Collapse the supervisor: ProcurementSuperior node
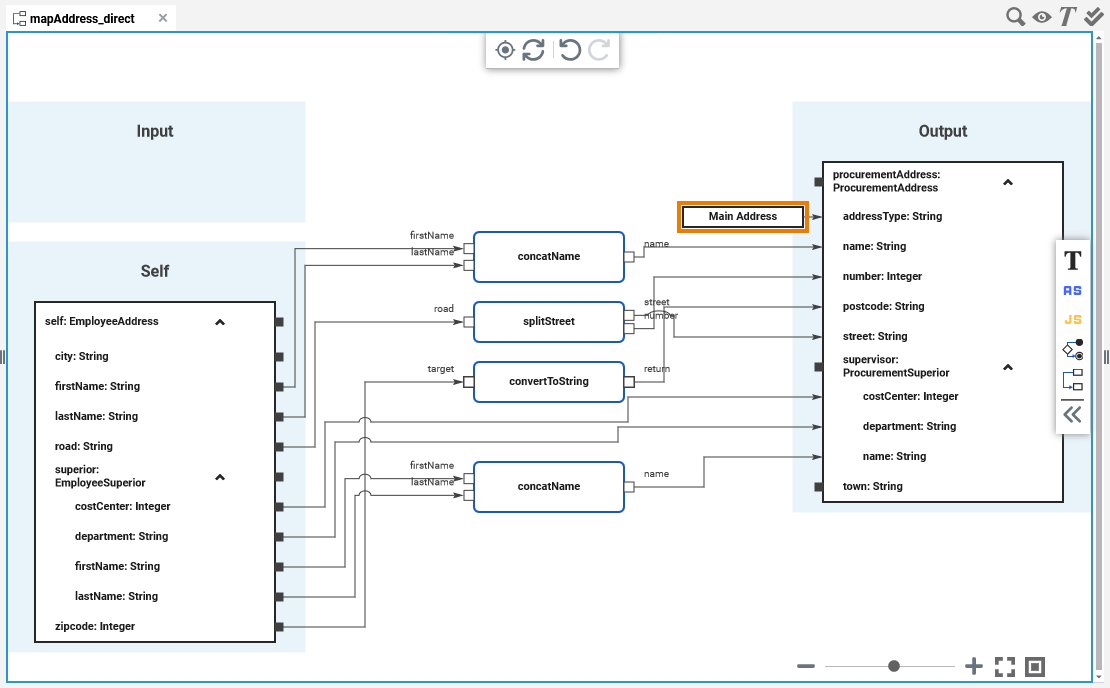 point(1008,367)
